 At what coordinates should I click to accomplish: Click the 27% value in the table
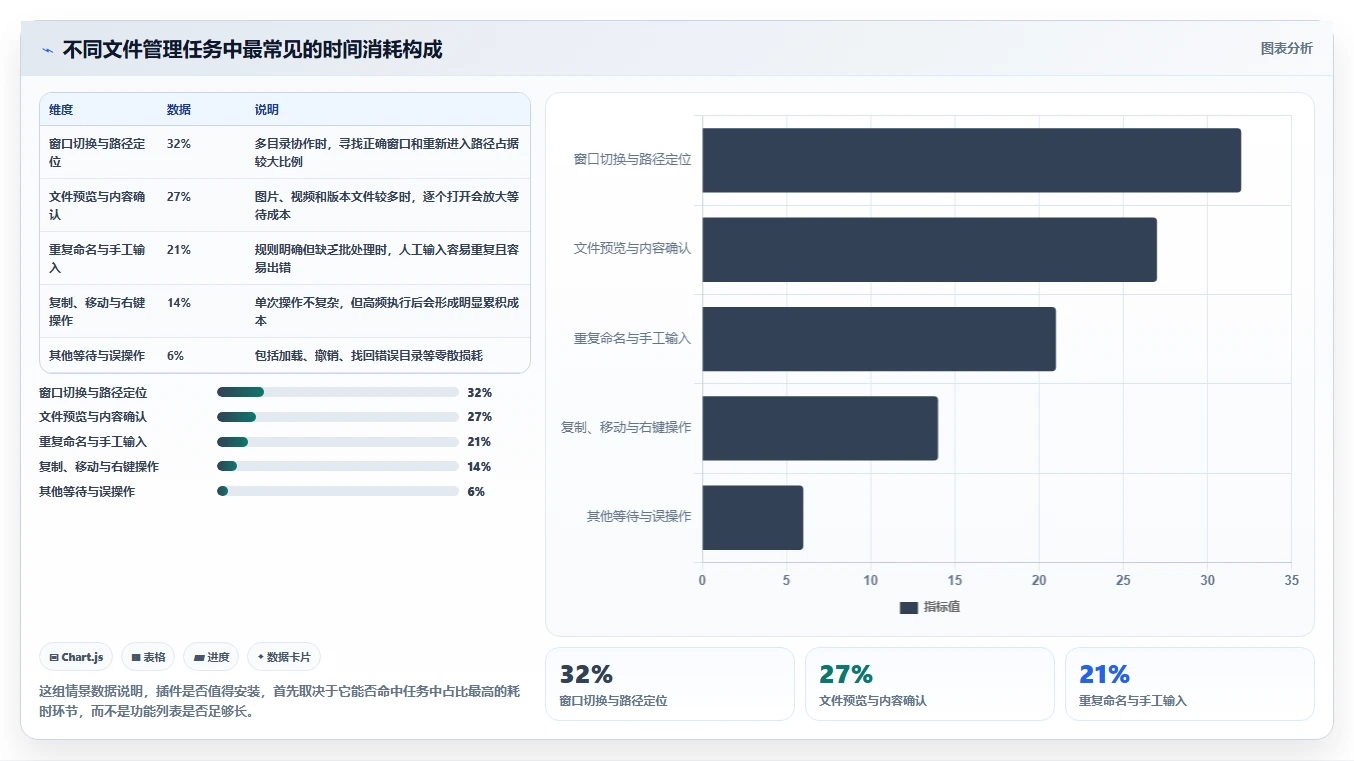click(x=179, y=197)
